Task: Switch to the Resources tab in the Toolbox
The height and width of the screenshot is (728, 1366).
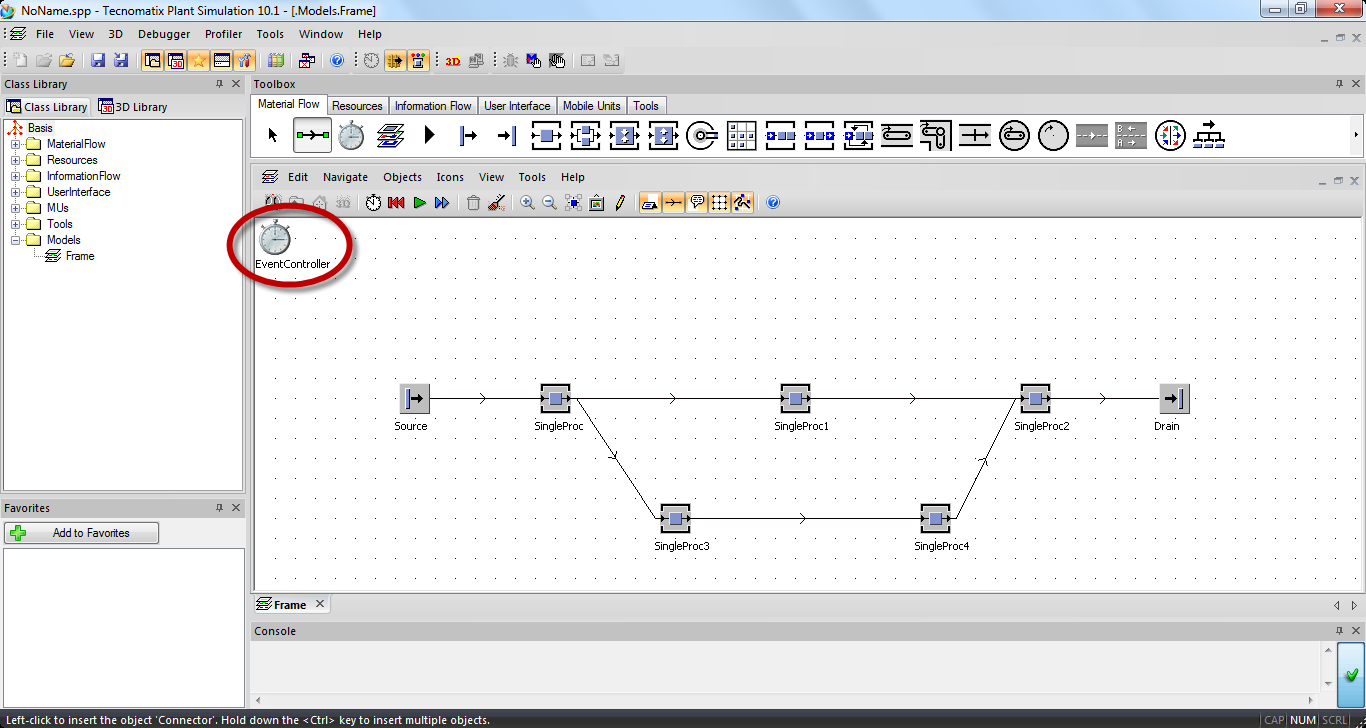Action: 357,106
